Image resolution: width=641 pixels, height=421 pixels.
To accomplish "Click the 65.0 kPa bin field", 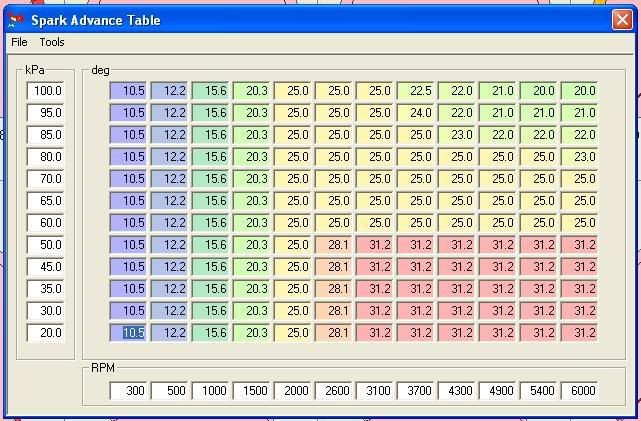I will [47, 201].
